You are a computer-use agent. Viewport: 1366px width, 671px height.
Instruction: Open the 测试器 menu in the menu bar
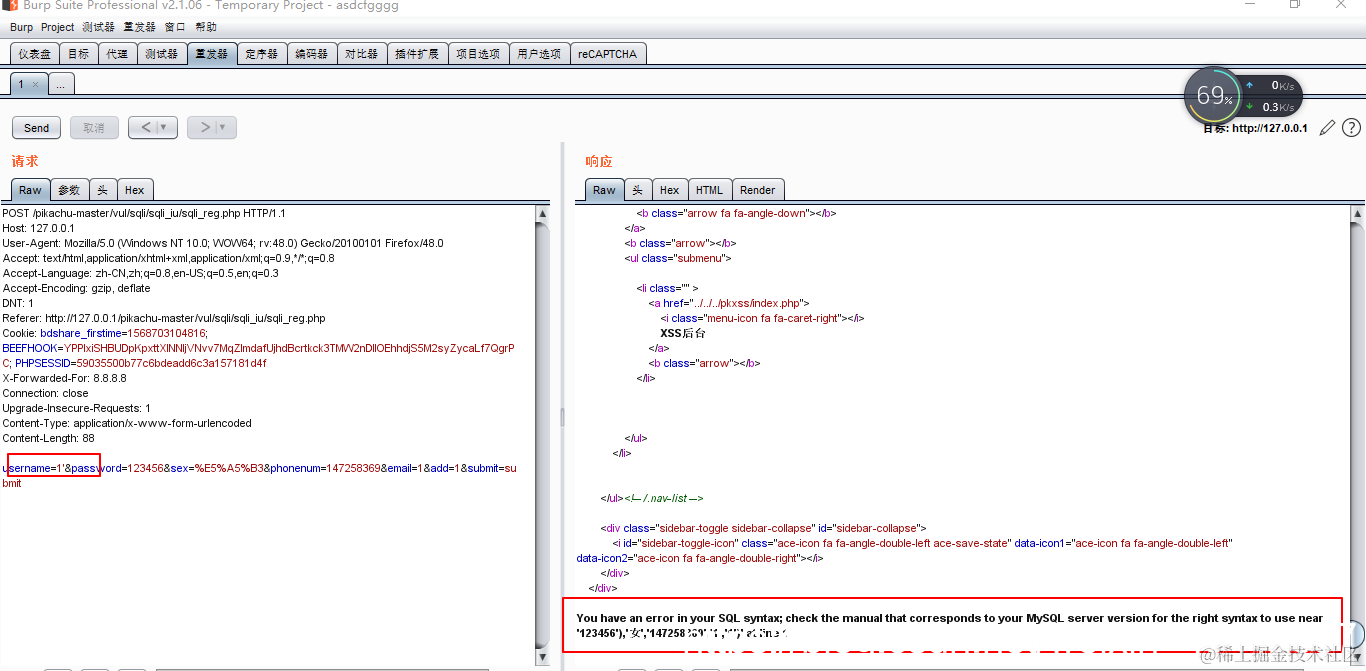click(x=98, y=27)
